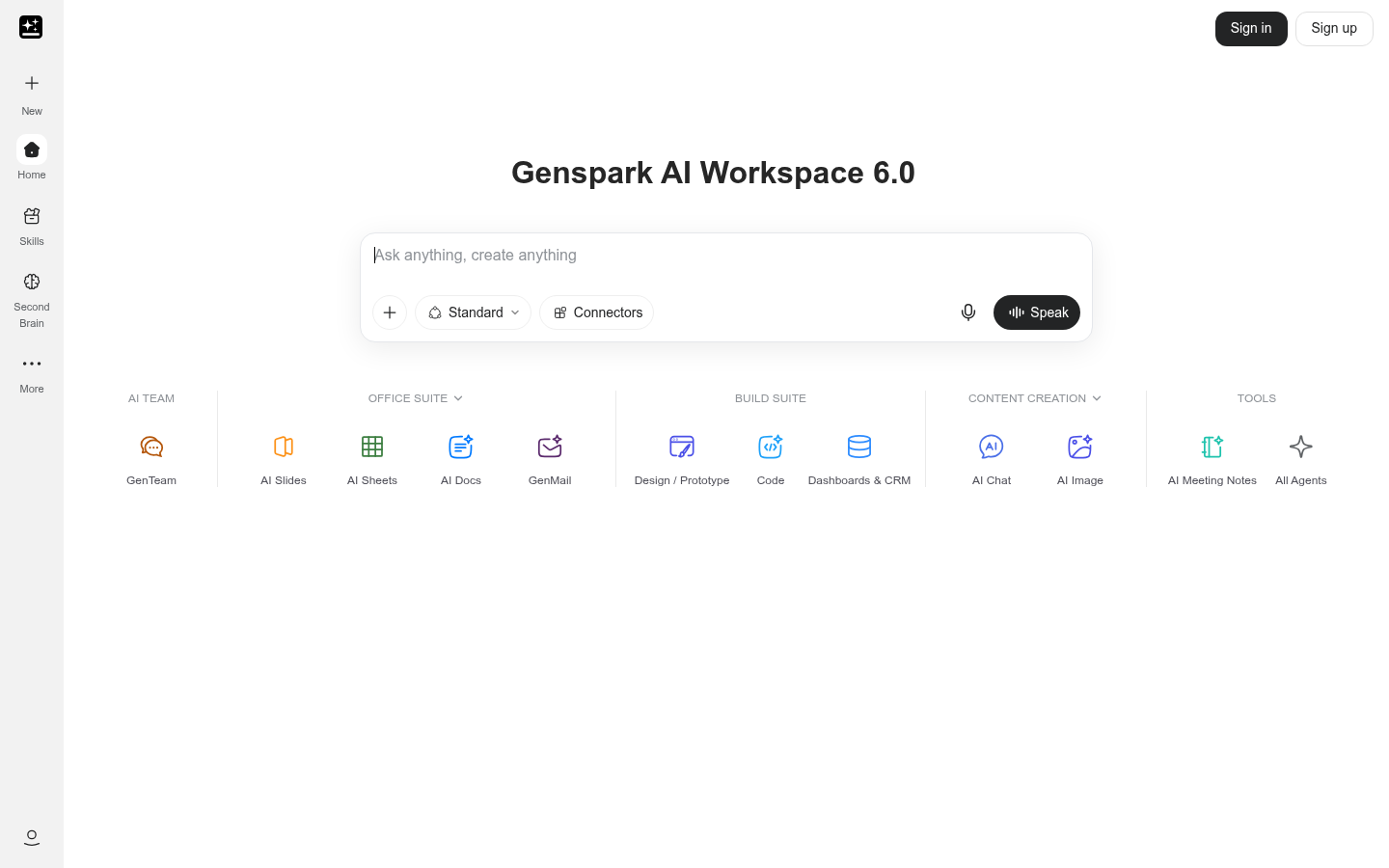
Task: Expand the Office Suite category
Action: pos(416,398)
